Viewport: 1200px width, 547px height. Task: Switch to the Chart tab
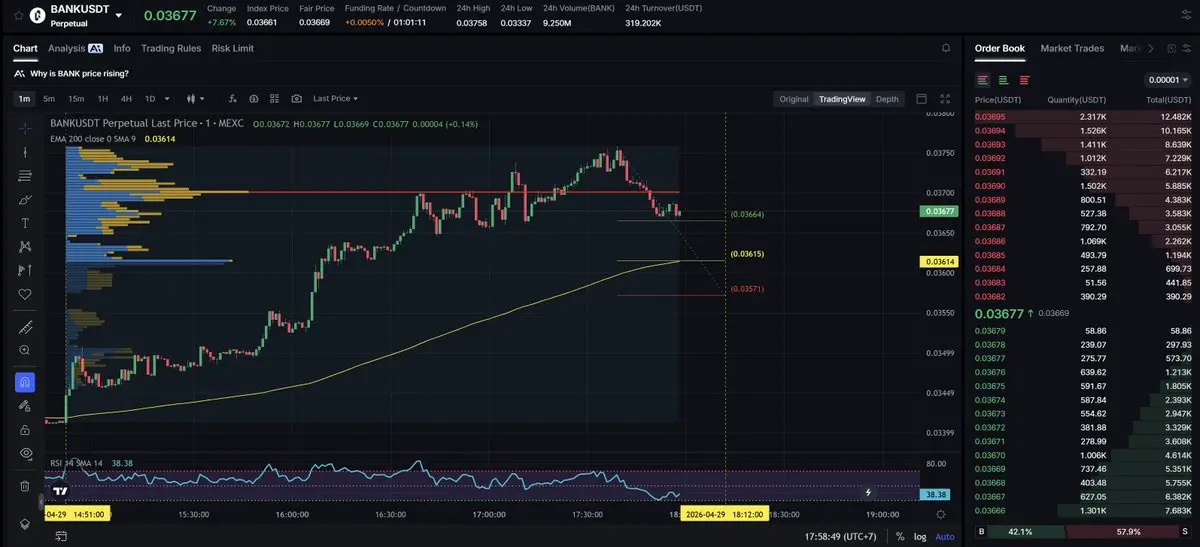click(x=25, y=48)
